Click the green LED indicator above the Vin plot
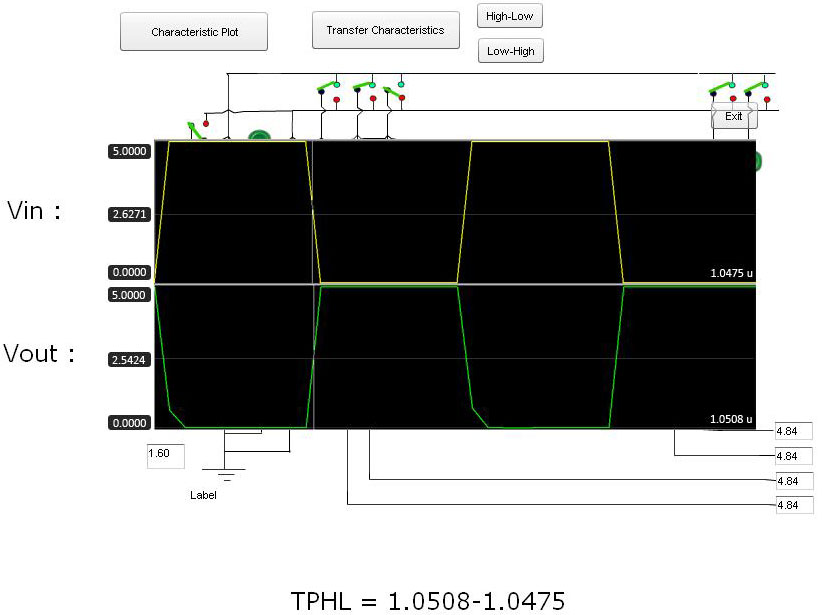 (x=259, y=136)
